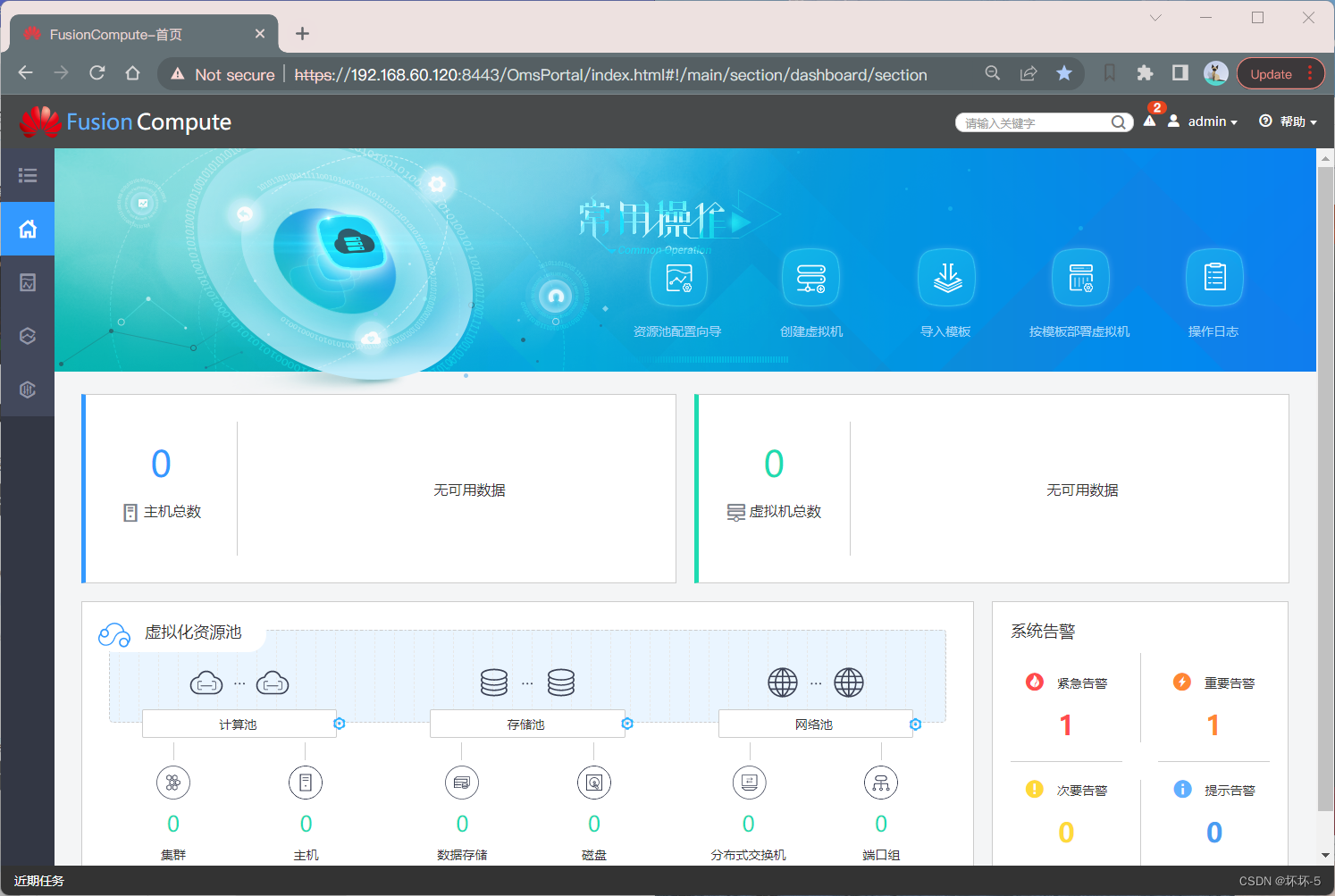Click the 虚拟机总数 count 0
Viewport: 1335px width, 896px height.
coord(774,464)
